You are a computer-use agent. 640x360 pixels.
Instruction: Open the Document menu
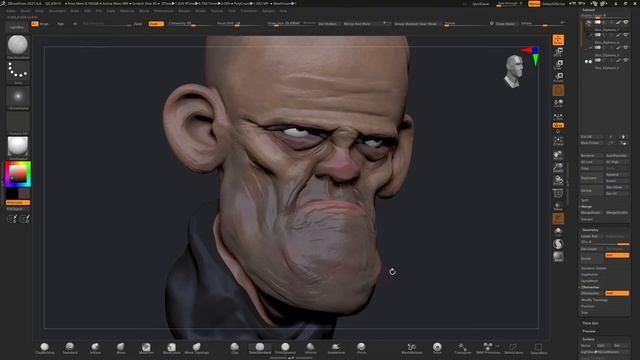(x=57, y=11)
